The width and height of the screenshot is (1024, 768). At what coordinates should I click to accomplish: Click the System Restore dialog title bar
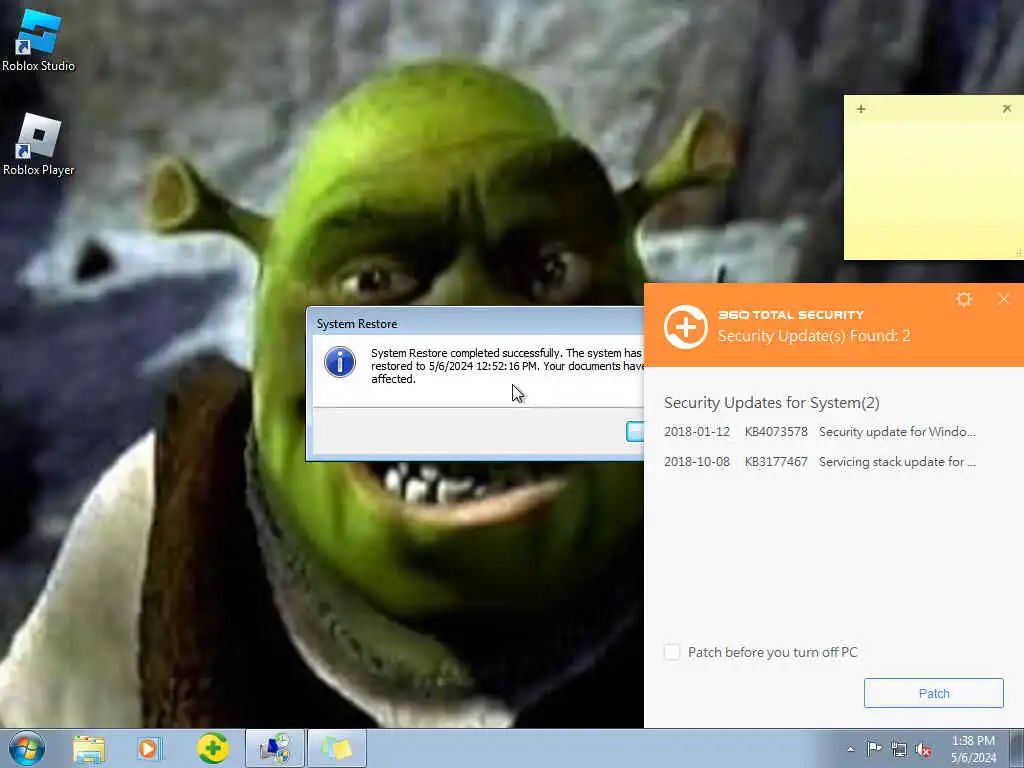(475, 323)
